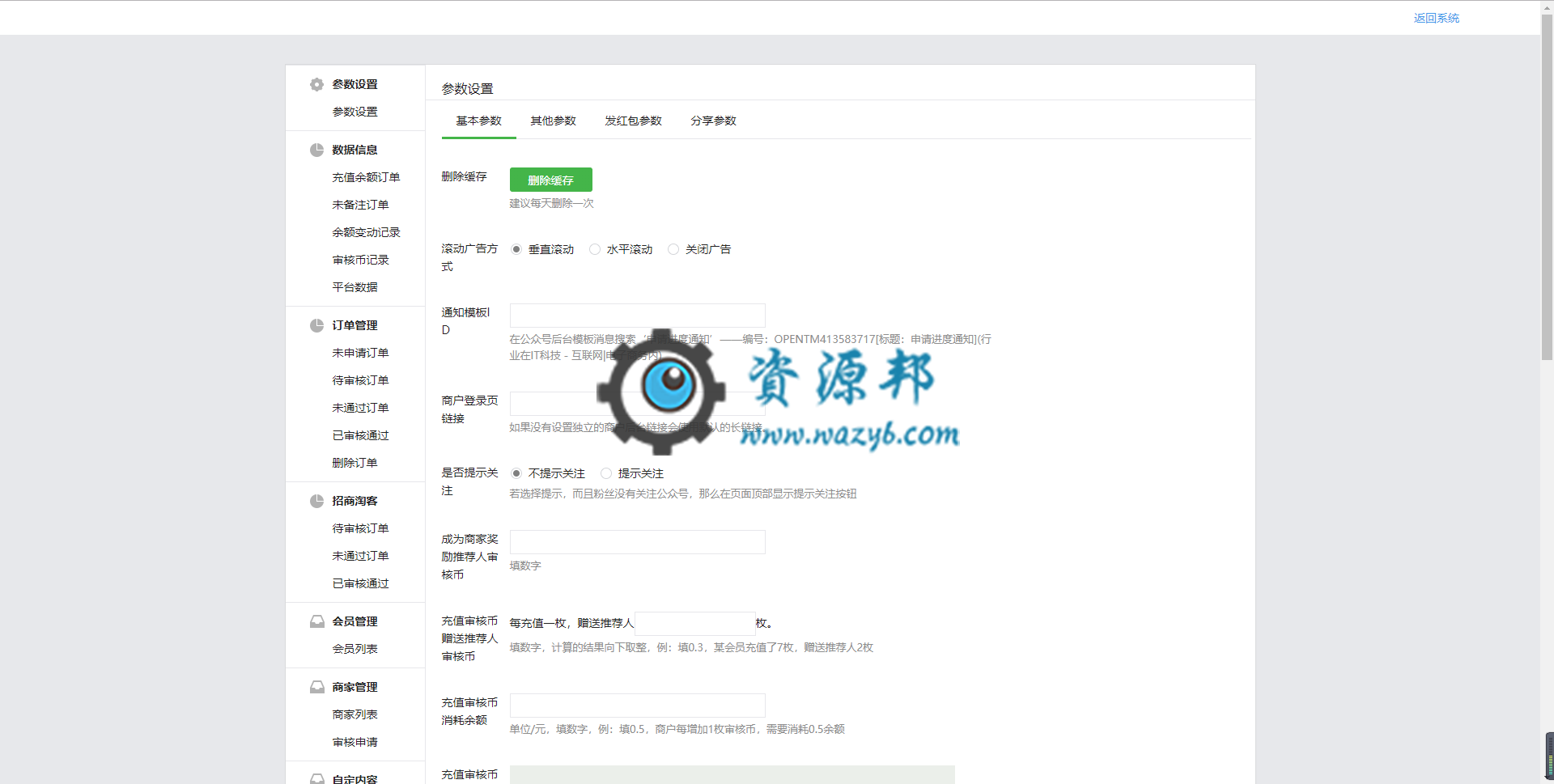1554x784 pixels.
Task: Open 审核币记录 in sidebar
Action: [360, 260]
